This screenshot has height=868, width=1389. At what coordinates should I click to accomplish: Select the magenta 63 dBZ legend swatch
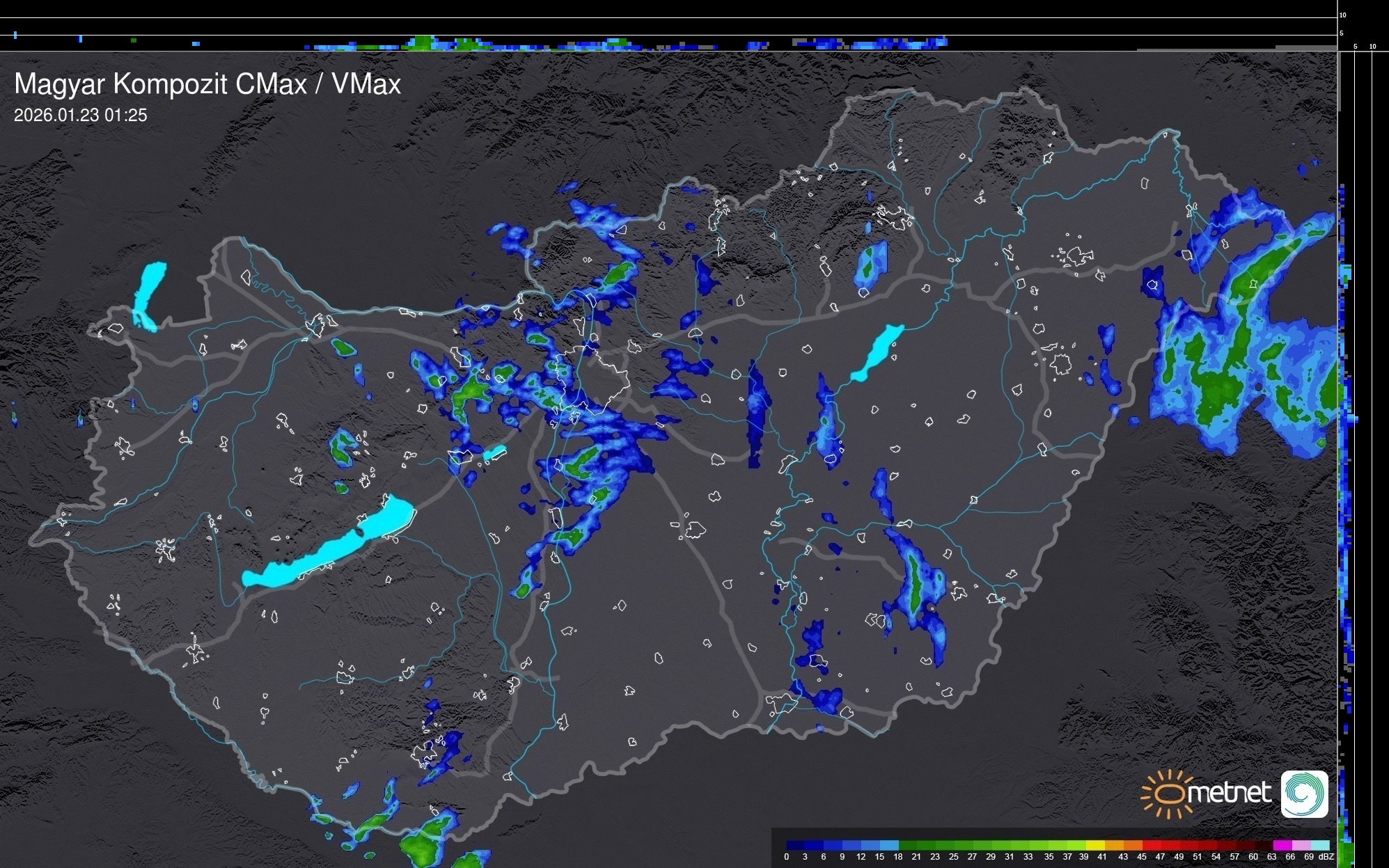click(1281, 845)
